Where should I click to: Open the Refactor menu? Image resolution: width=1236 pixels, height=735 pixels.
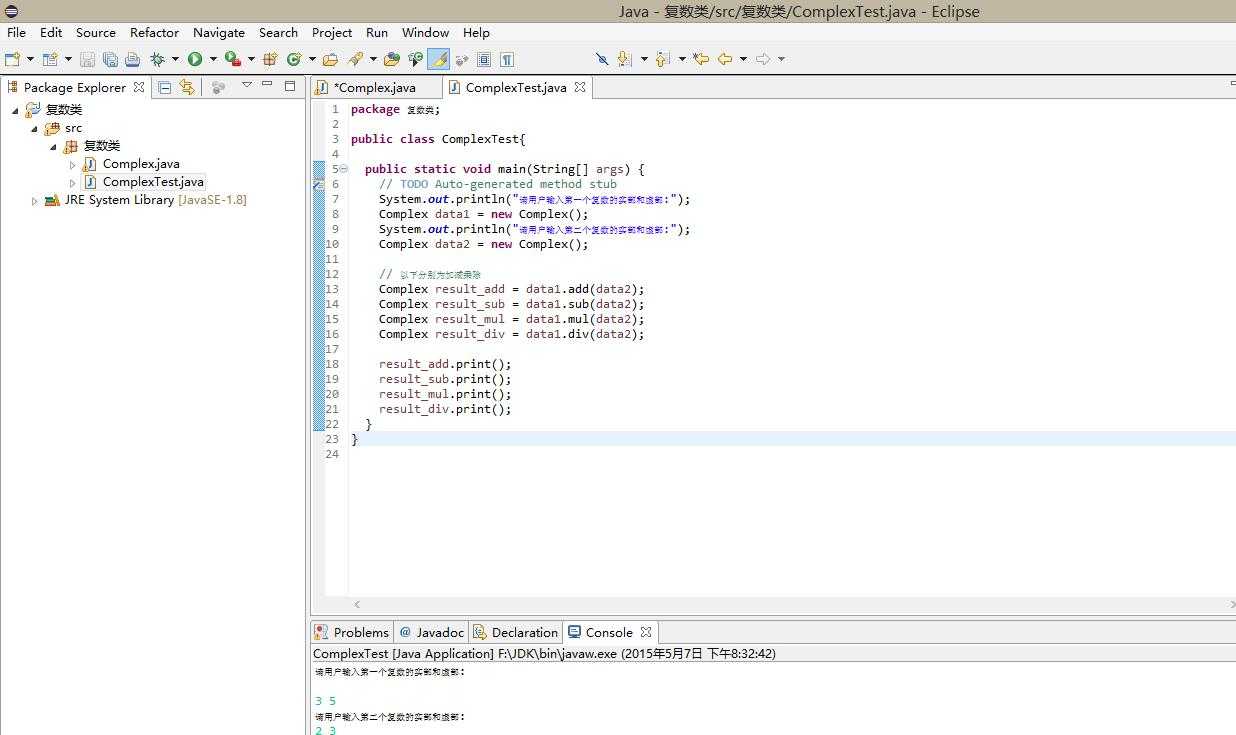click(154, 32)
